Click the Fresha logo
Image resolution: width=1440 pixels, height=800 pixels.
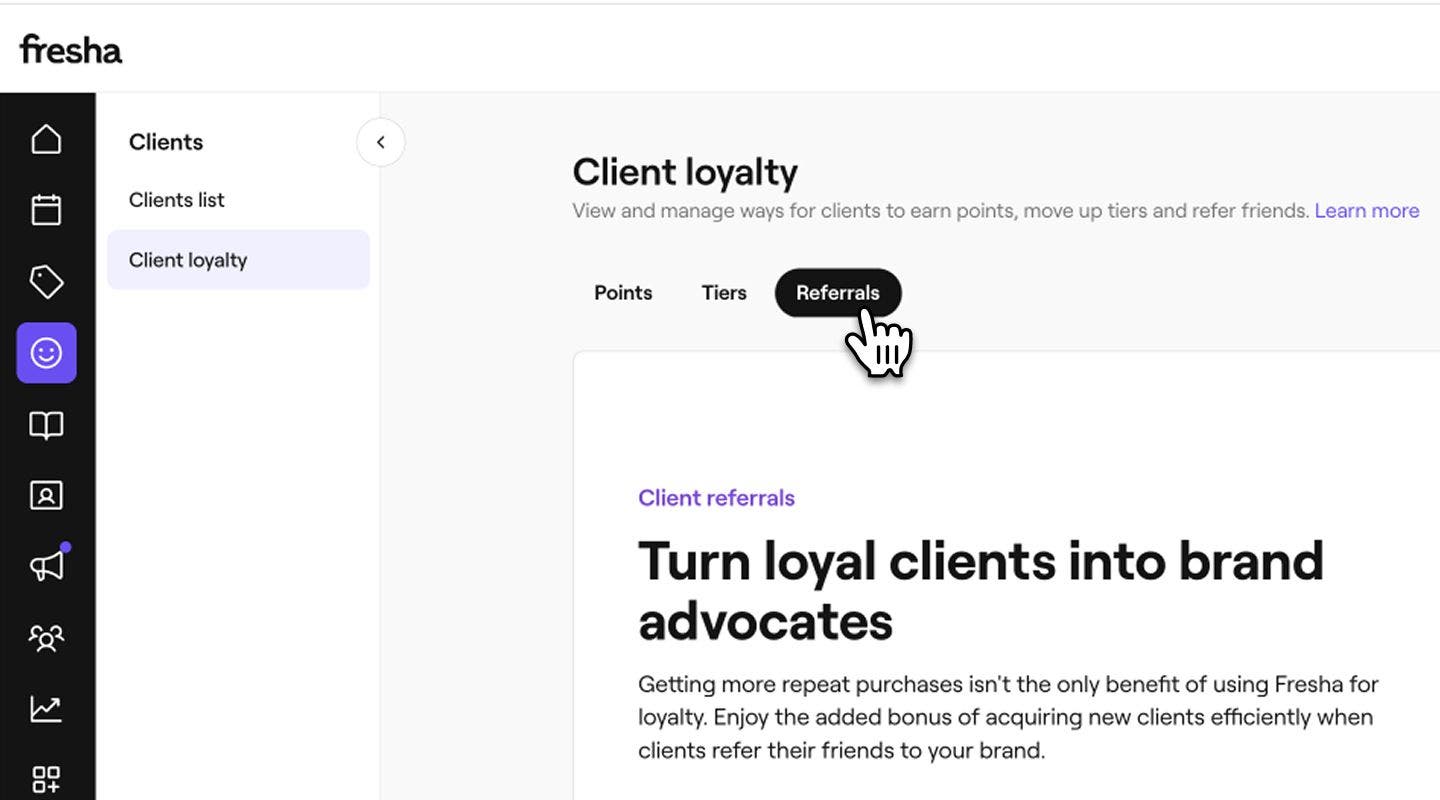click(70, 49)
